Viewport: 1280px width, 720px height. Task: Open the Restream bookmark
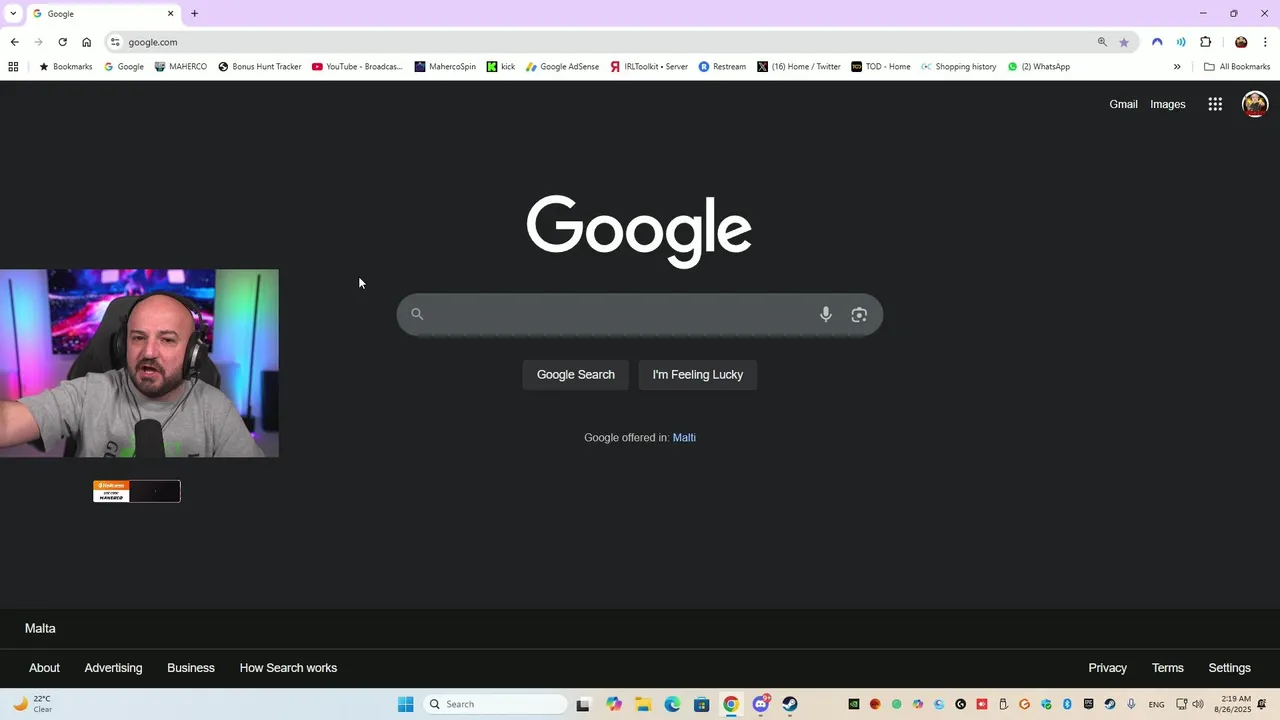coord(722,66)
